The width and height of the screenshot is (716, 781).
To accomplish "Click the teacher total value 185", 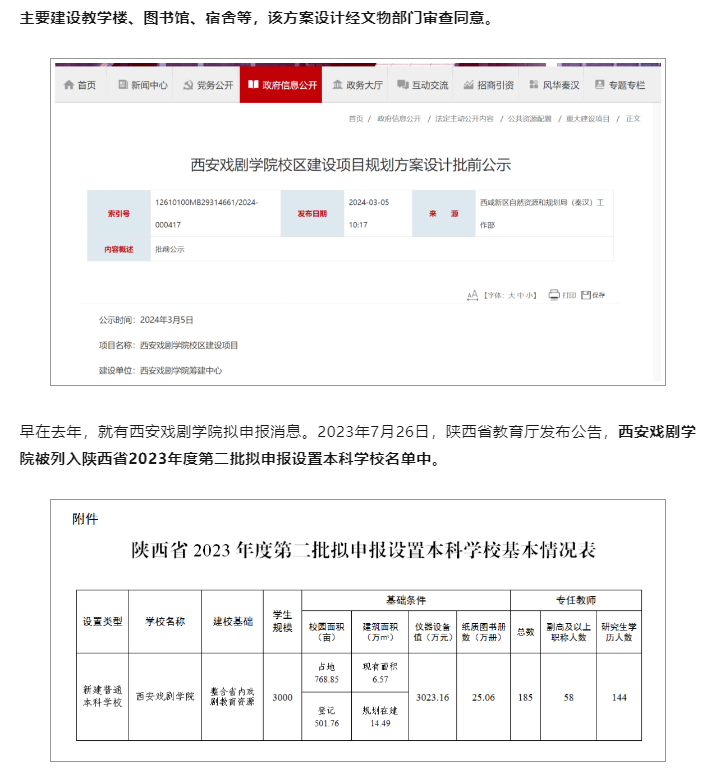I will pos(525,697).
